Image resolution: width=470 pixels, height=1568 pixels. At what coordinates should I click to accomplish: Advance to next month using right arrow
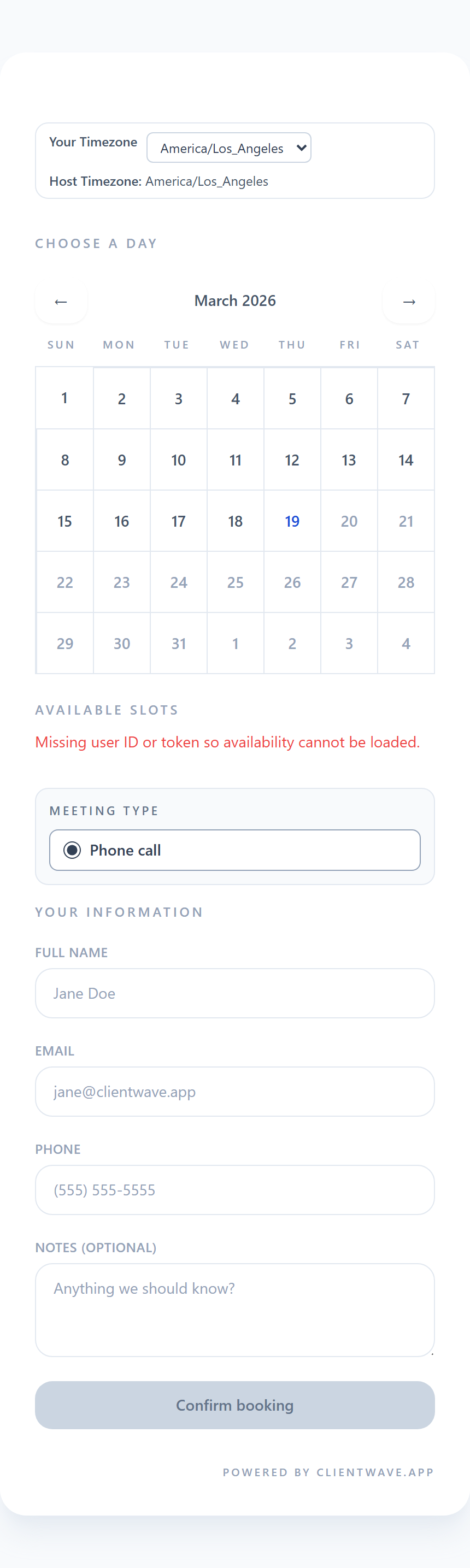pyautogui.click(x=408, y=302)
